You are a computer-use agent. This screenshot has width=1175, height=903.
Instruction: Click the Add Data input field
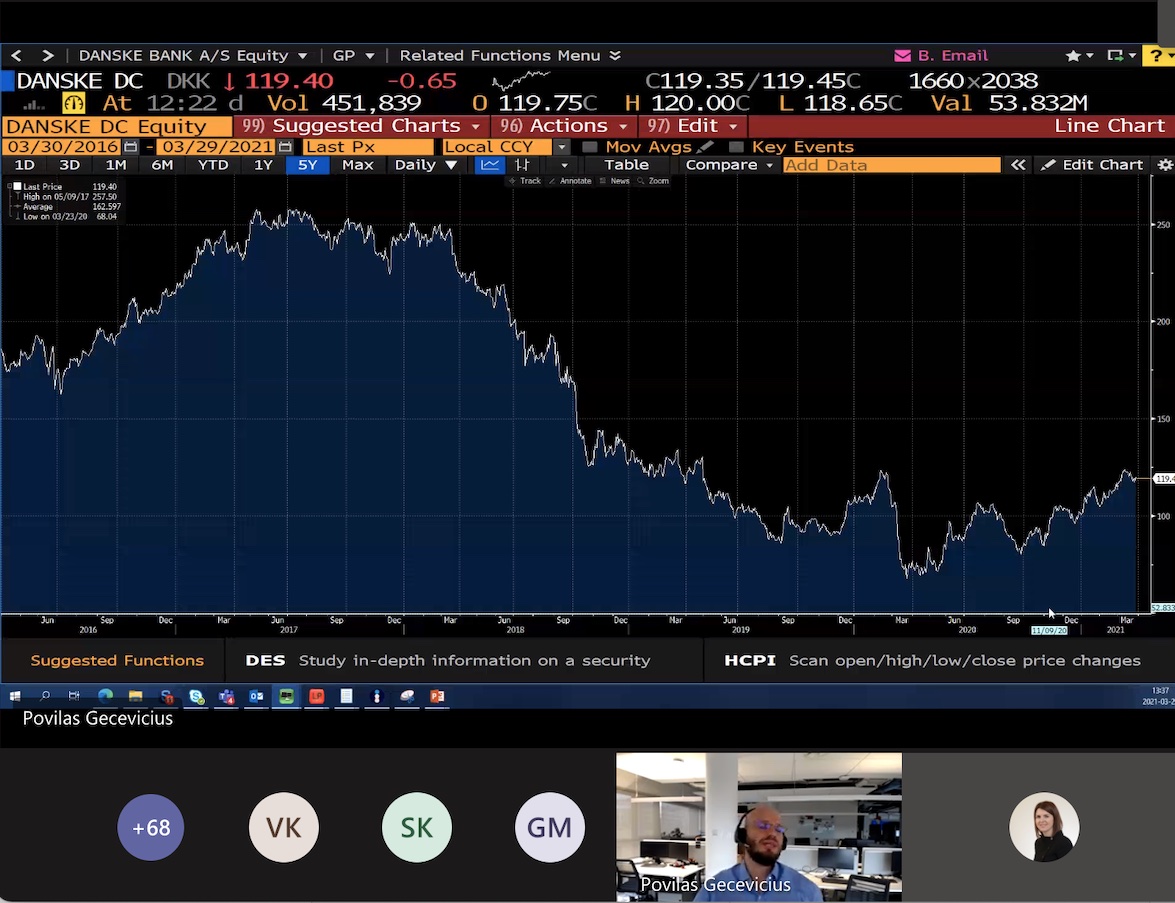pos(890,165)
